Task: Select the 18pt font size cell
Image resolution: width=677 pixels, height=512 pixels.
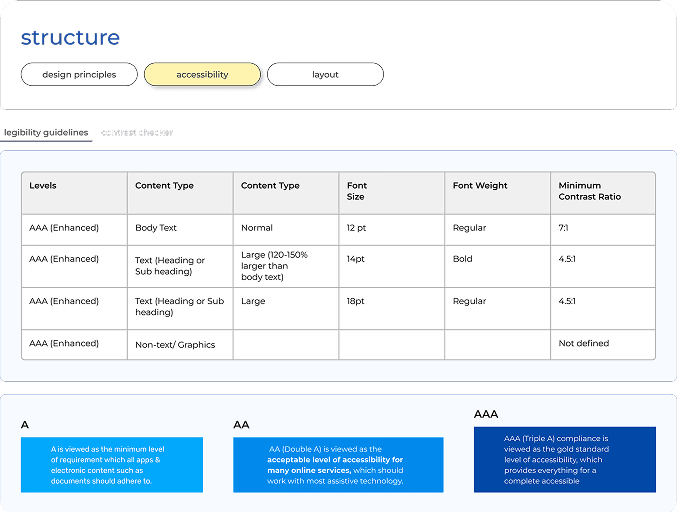Action: 392,308
